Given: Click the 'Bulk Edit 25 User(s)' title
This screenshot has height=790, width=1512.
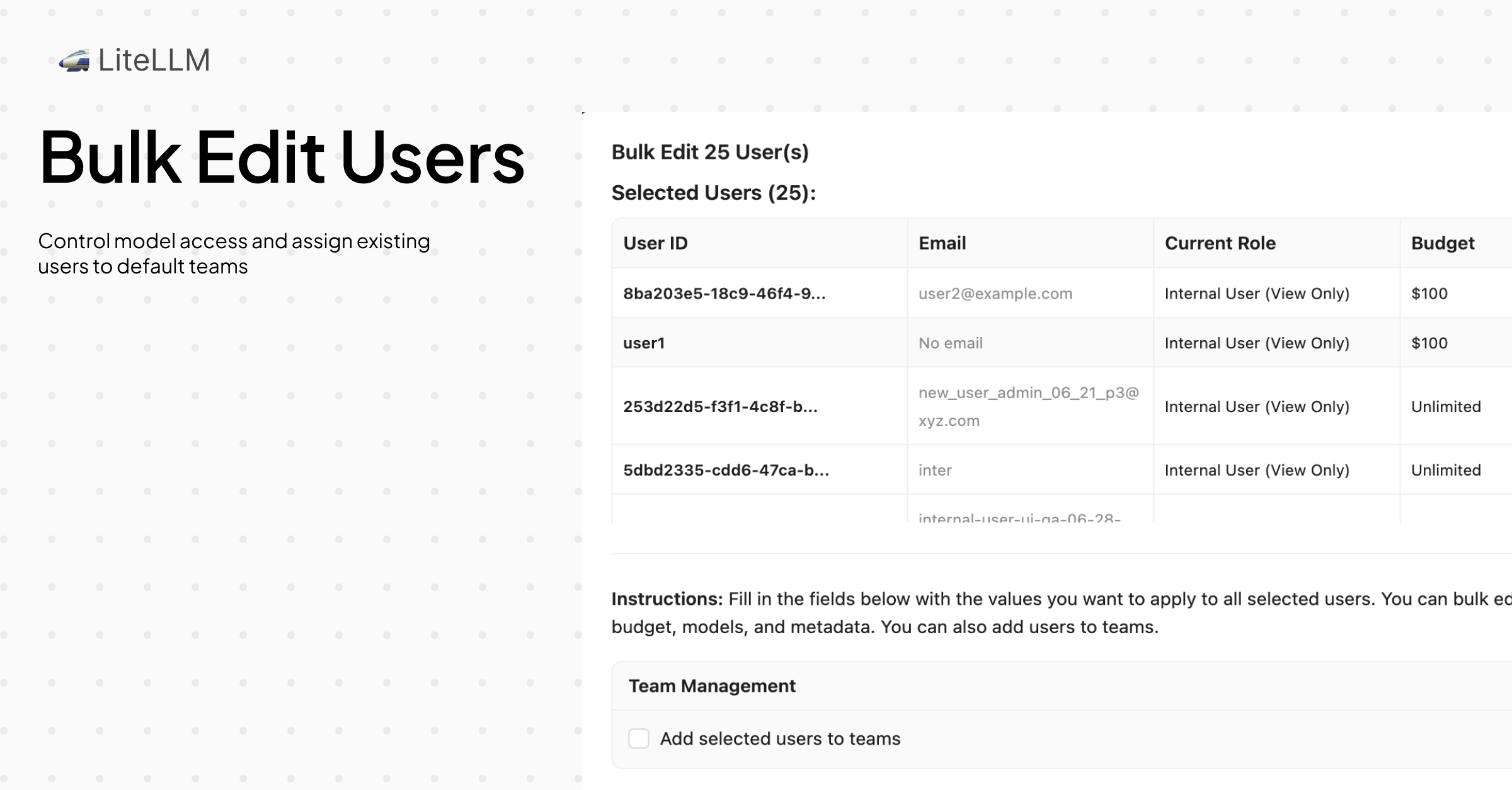Looking at the screenshot, I should [x=710, y=152].
